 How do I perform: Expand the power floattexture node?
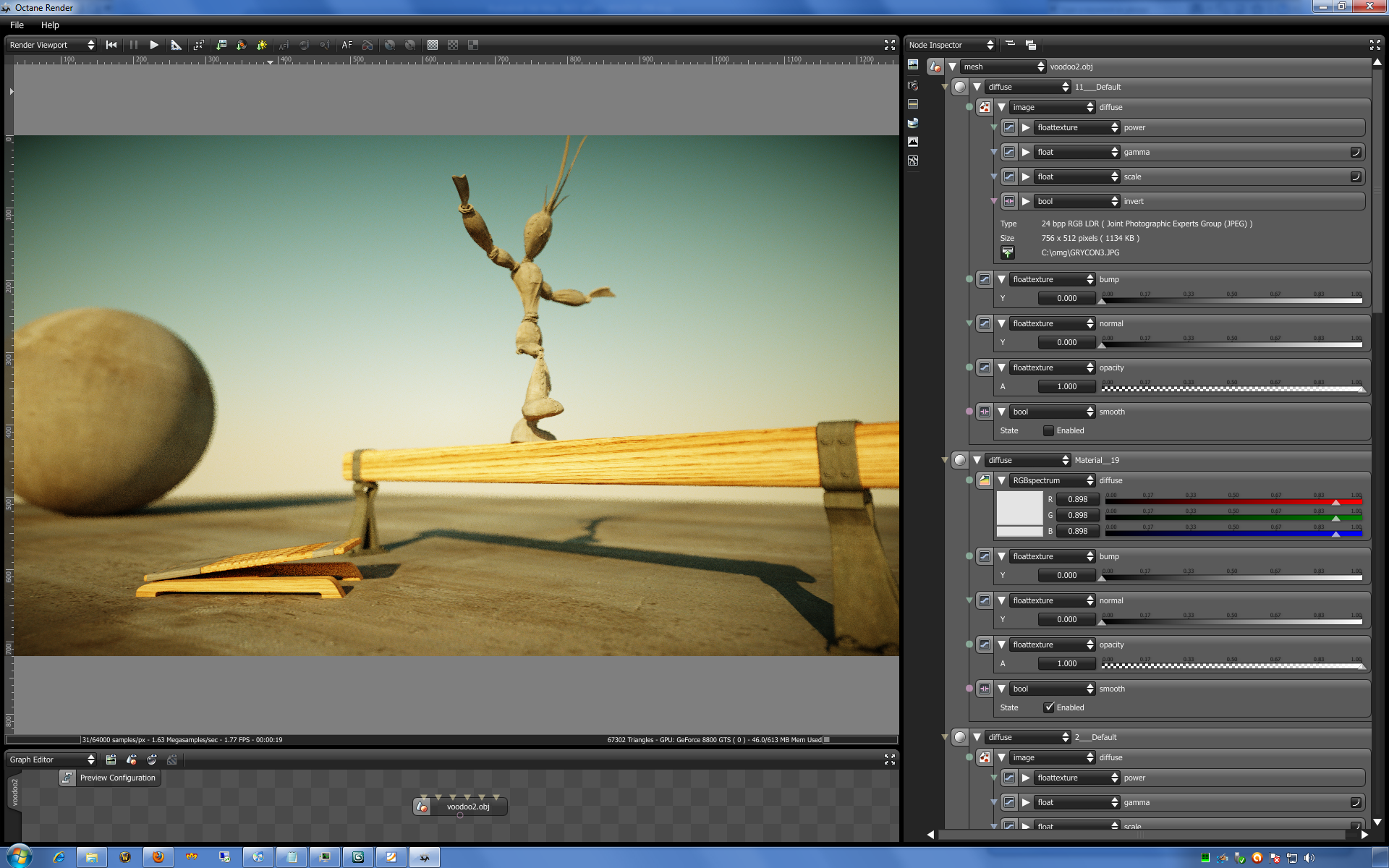click(1026, 127)
